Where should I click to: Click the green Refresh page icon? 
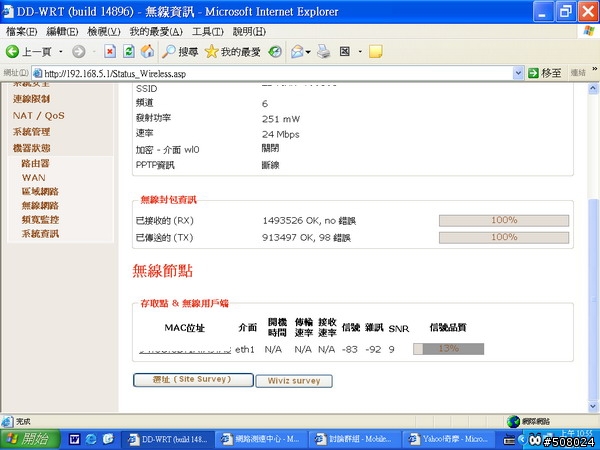point(129,51)
